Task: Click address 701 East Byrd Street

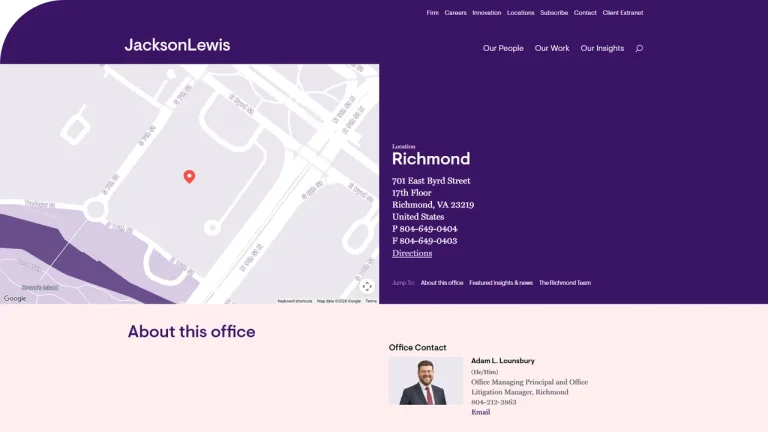Action: pyautogui.click(x=431, y=181)
